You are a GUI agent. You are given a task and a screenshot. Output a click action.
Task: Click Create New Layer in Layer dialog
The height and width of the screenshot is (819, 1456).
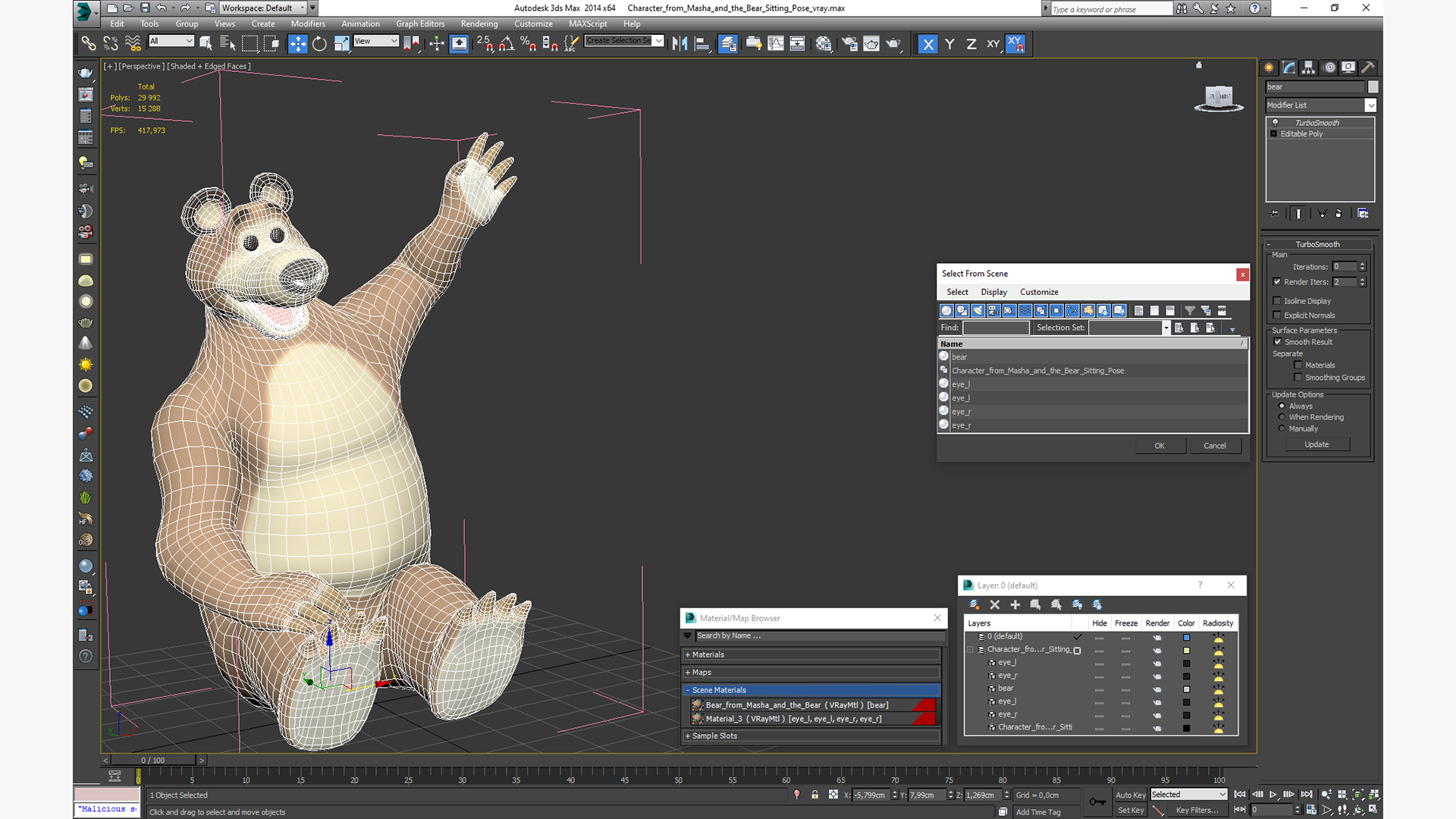(974, 604)
